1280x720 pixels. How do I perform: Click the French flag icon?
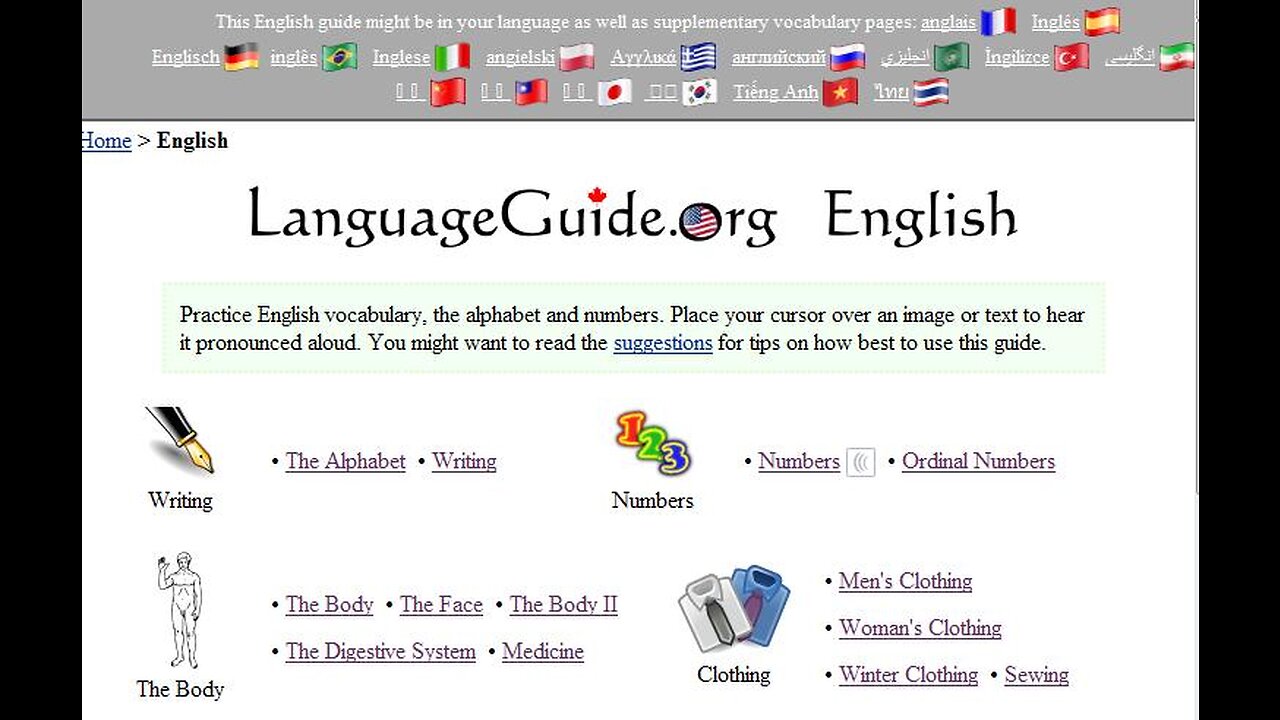point(998,22)
